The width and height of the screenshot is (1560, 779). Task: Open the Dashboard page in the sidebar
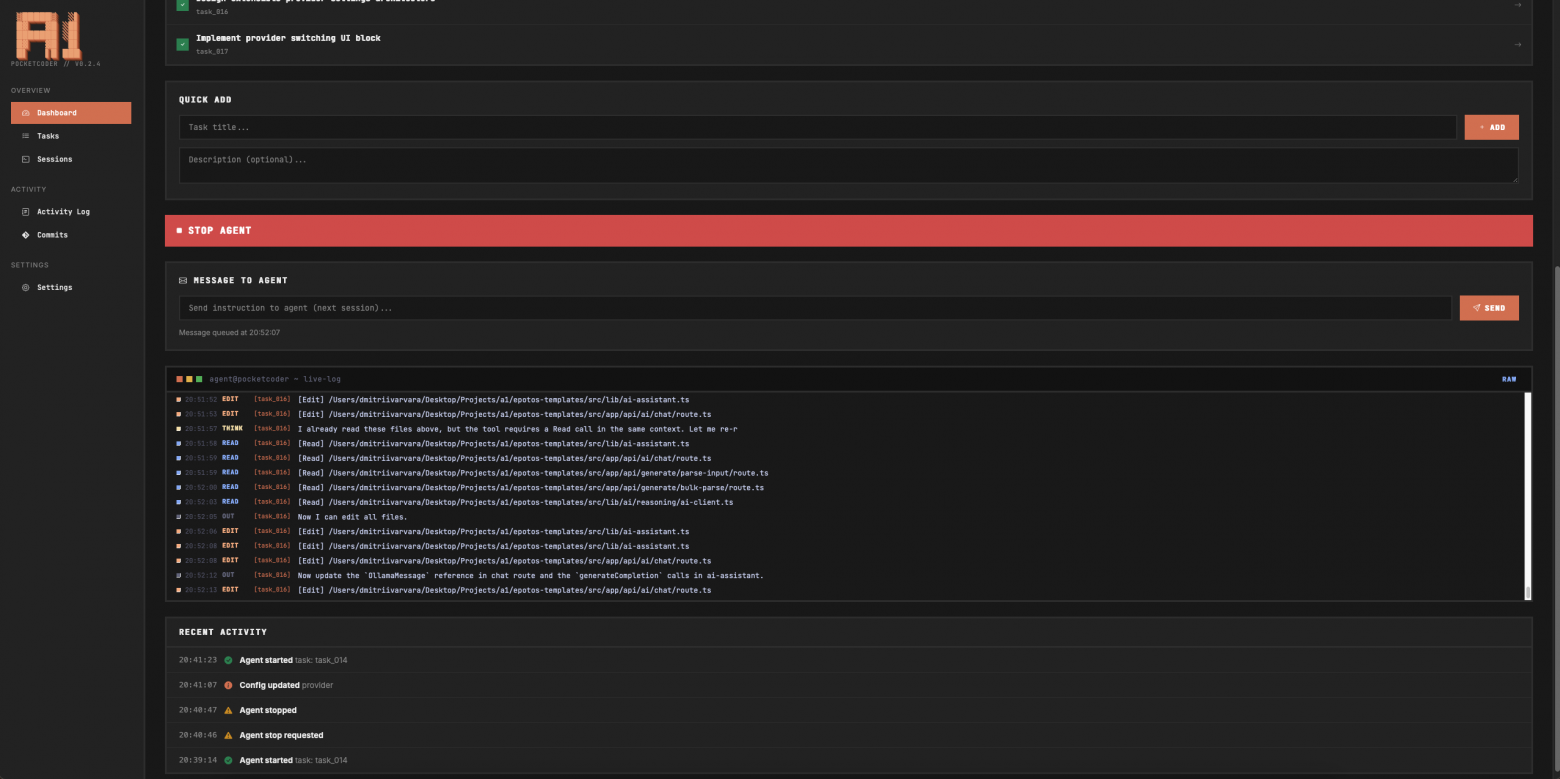pos(71,113)
